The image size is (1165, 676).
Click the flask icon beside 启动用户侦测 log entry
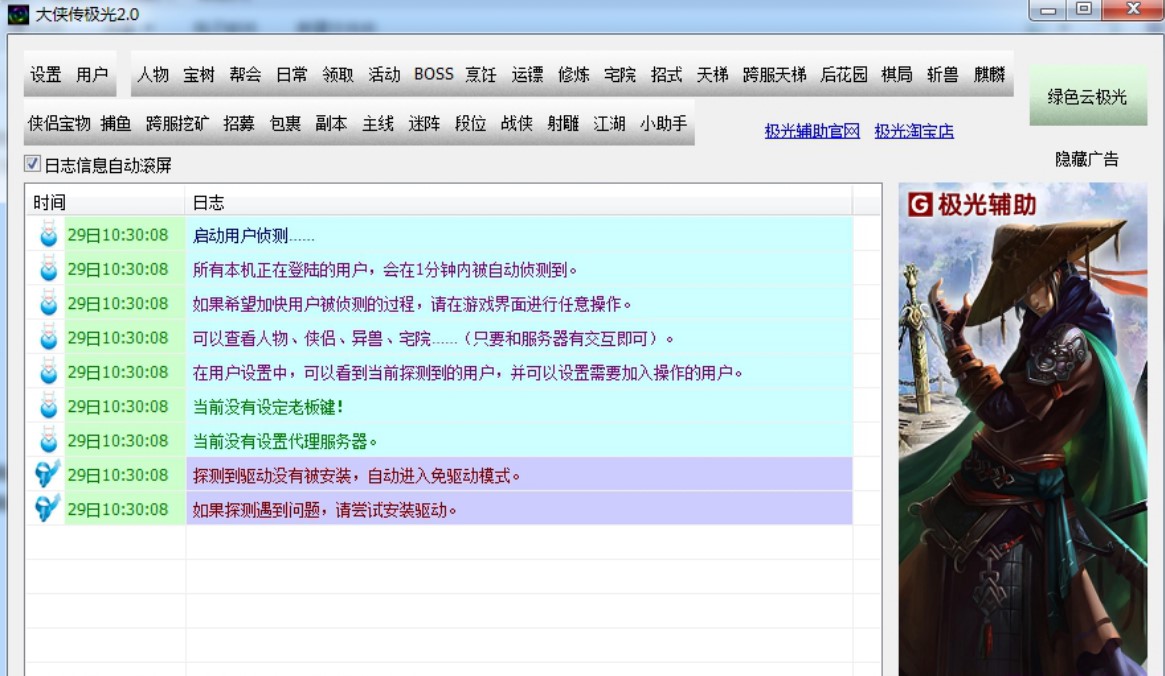(x=47, y=236)
